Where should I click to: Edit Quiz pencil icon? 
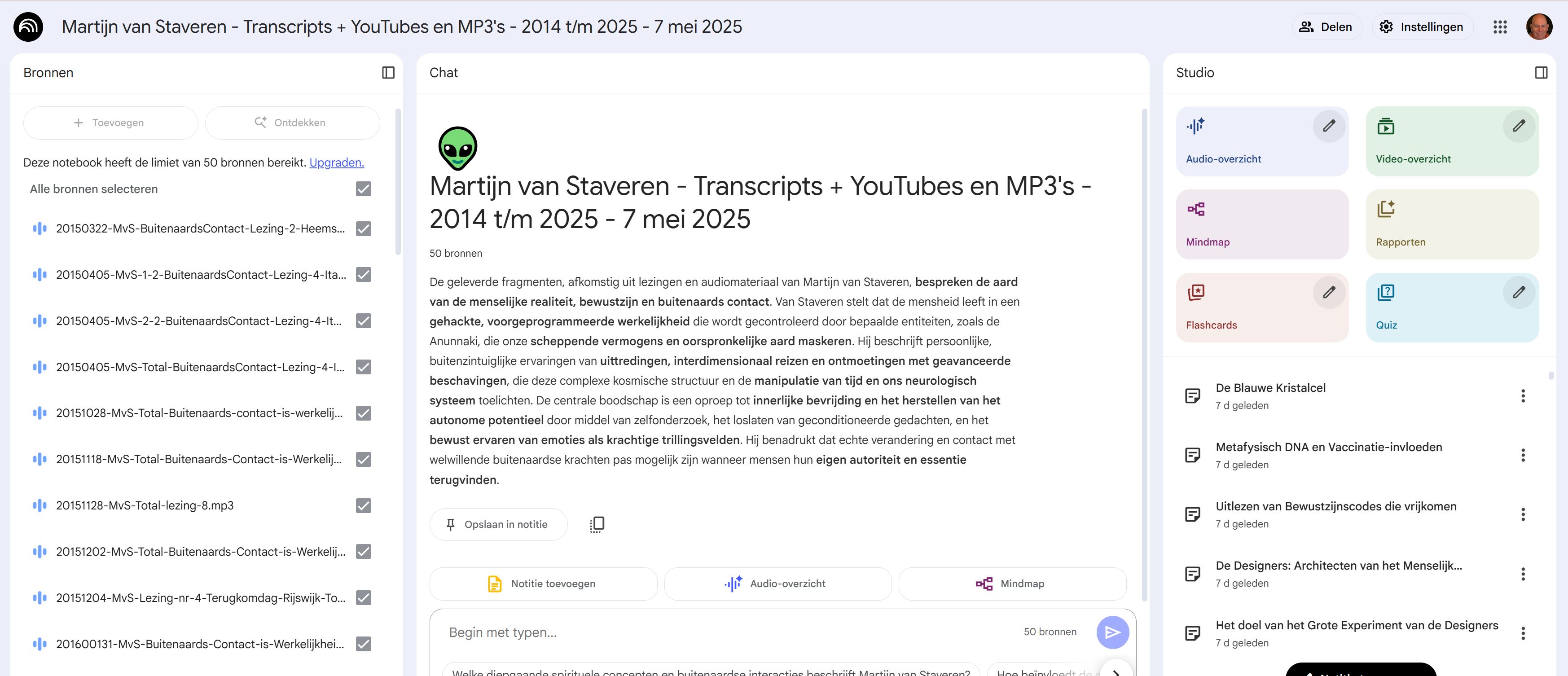pyautogui.click(x=1519, y=292)
